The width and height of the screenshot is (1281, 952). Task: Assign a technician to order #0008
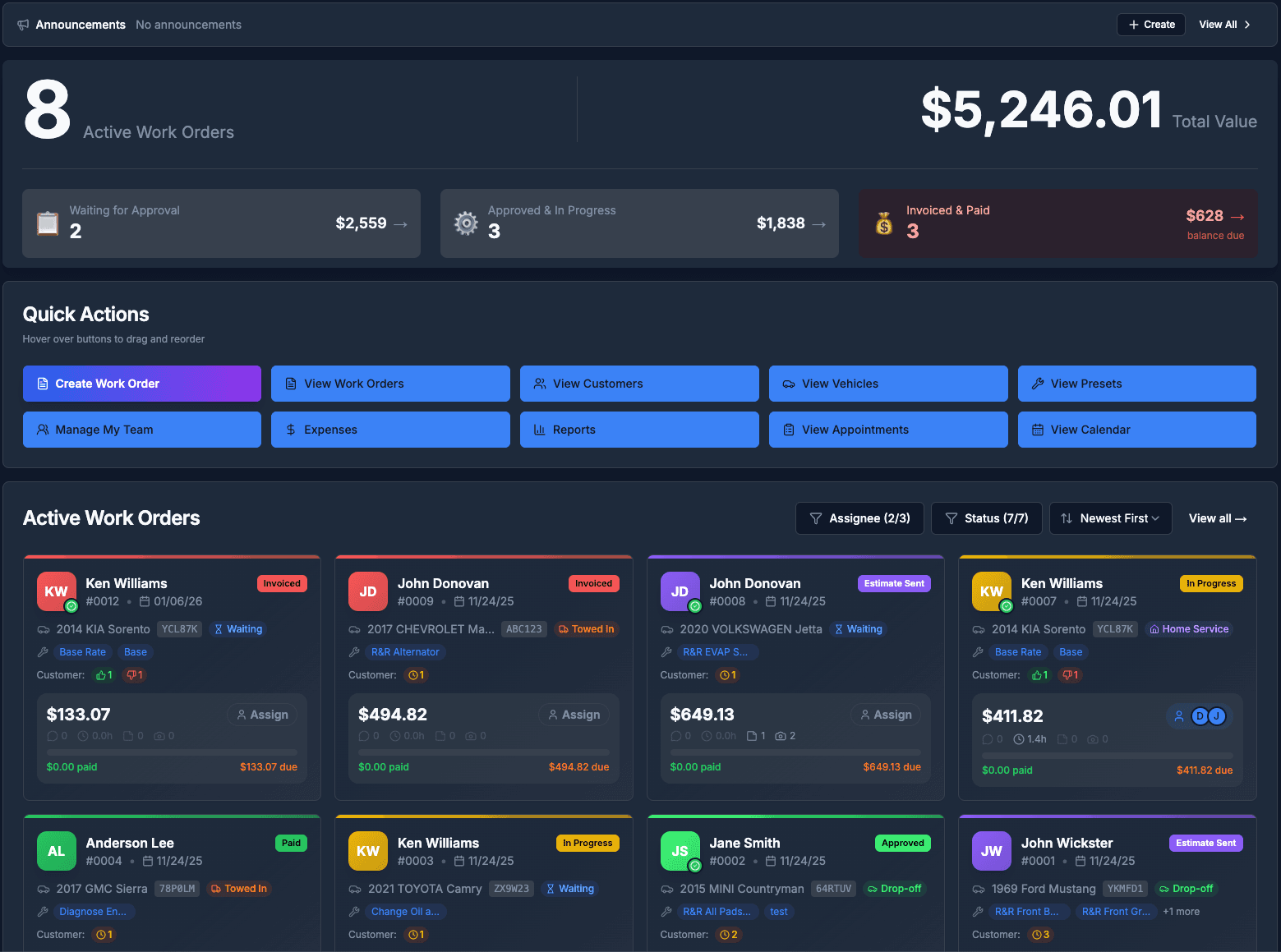pyautogui.click(x=886, y=715)
